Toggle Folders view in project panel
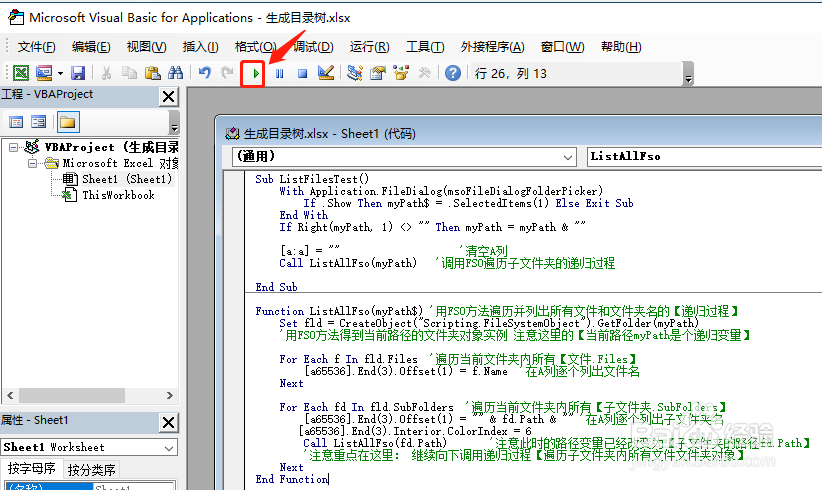 [x=68, y=122]
